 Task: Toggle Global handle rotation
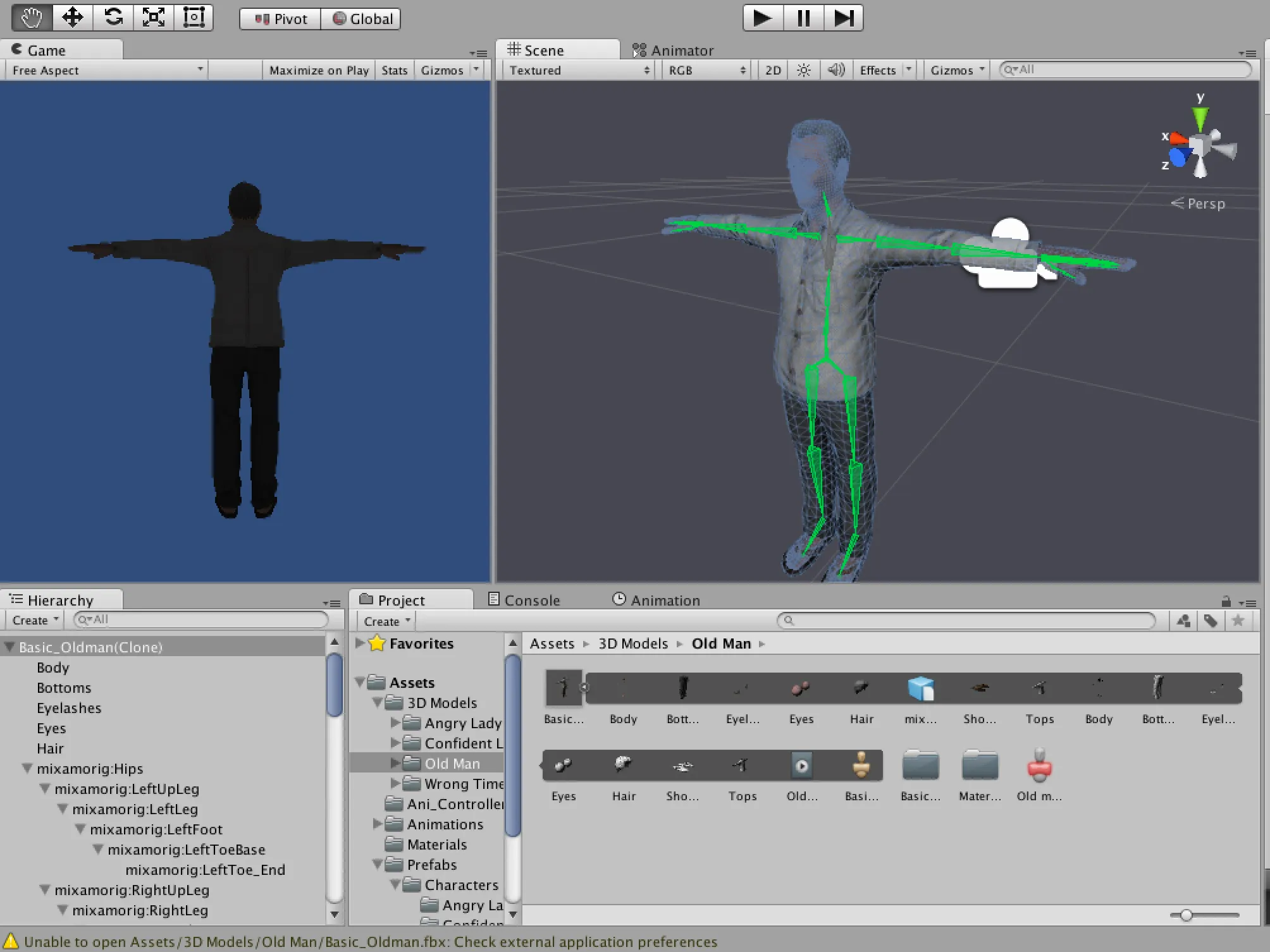361,19
